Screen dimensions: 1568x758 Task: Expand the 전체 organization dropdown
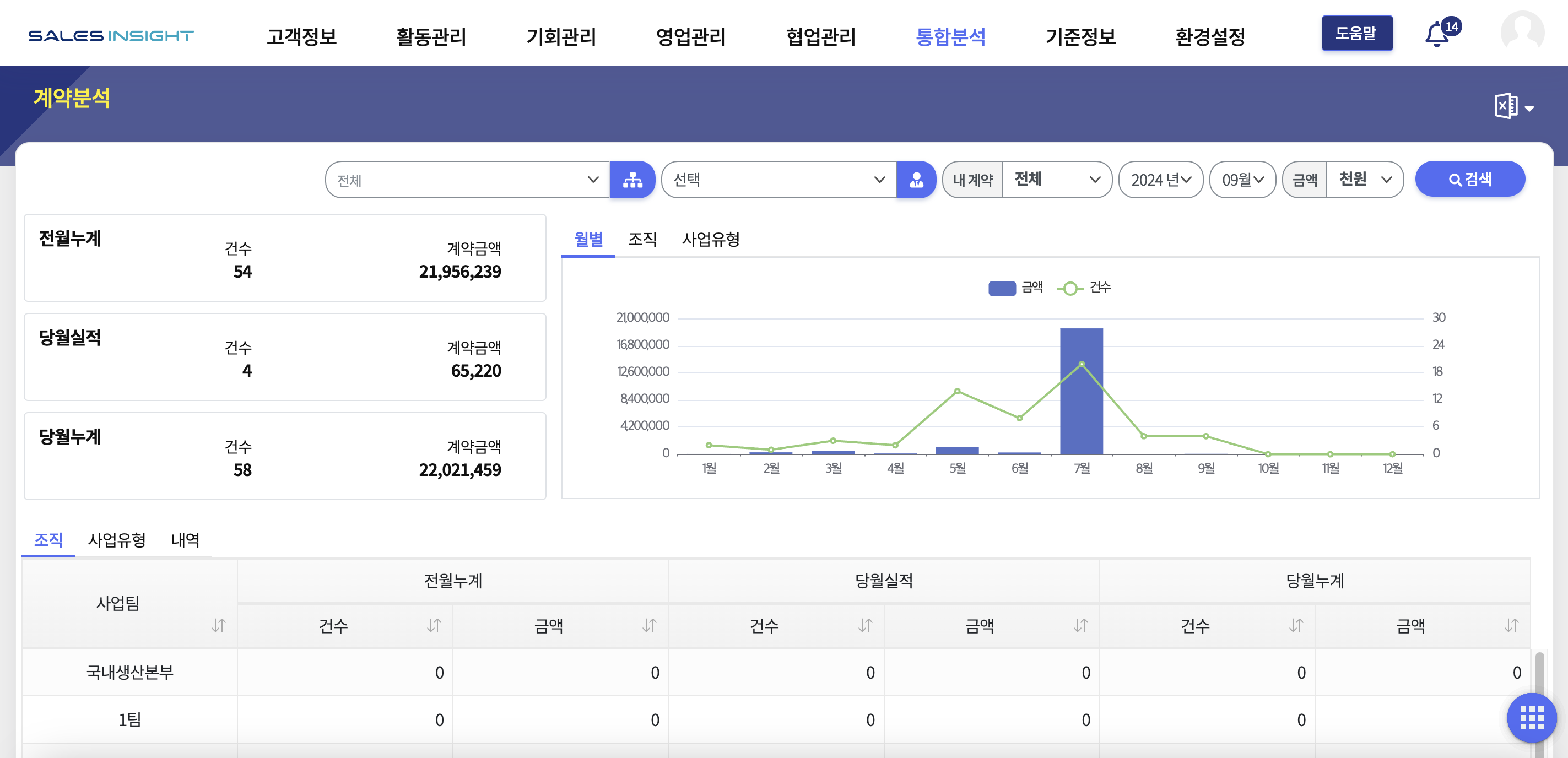tap(467, 180)
